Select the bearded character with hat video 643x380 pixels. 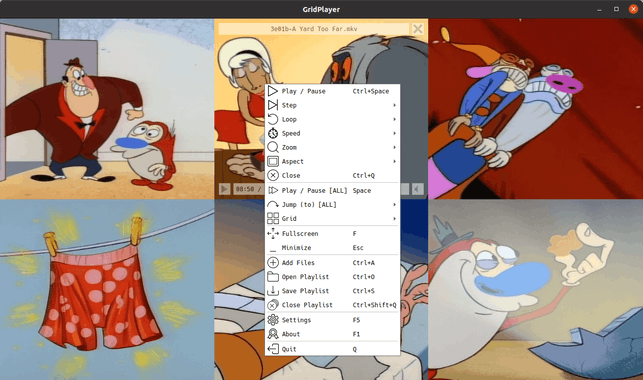pos(536,289)
